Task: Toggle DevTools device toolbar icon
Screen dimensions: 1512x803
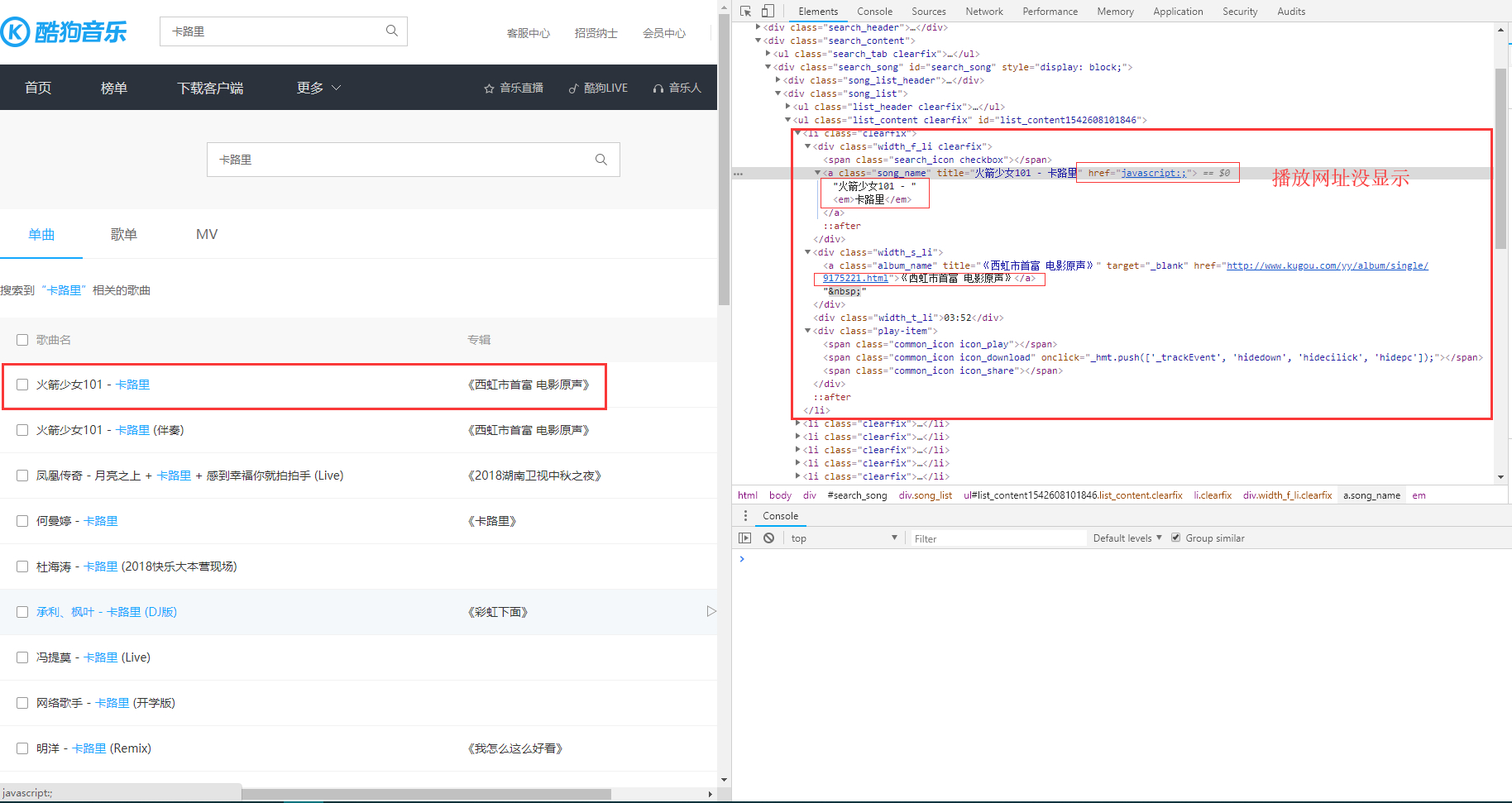Action: coord(768,11)
